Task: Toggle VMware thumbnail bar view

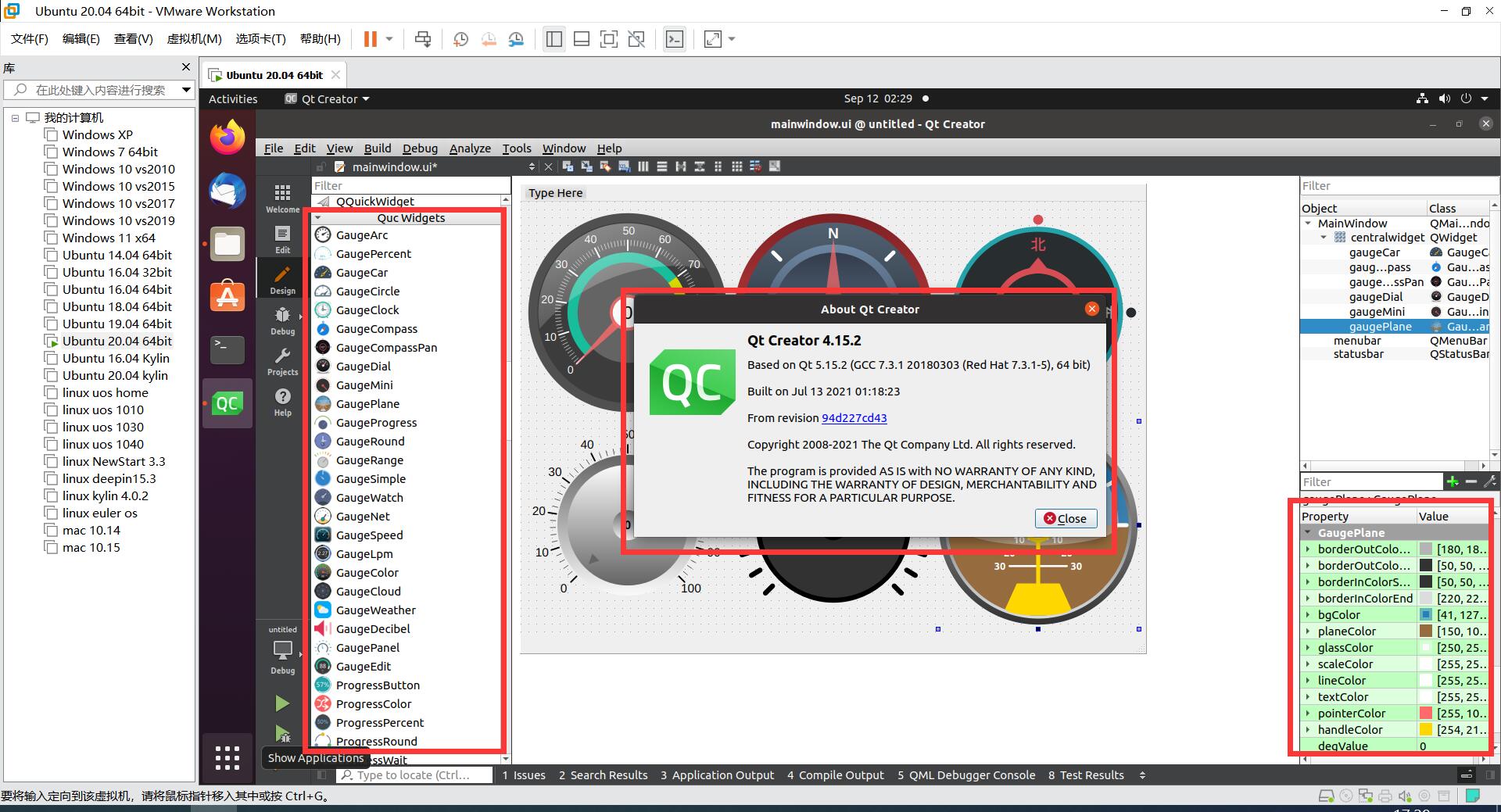Action: (582, 39)
